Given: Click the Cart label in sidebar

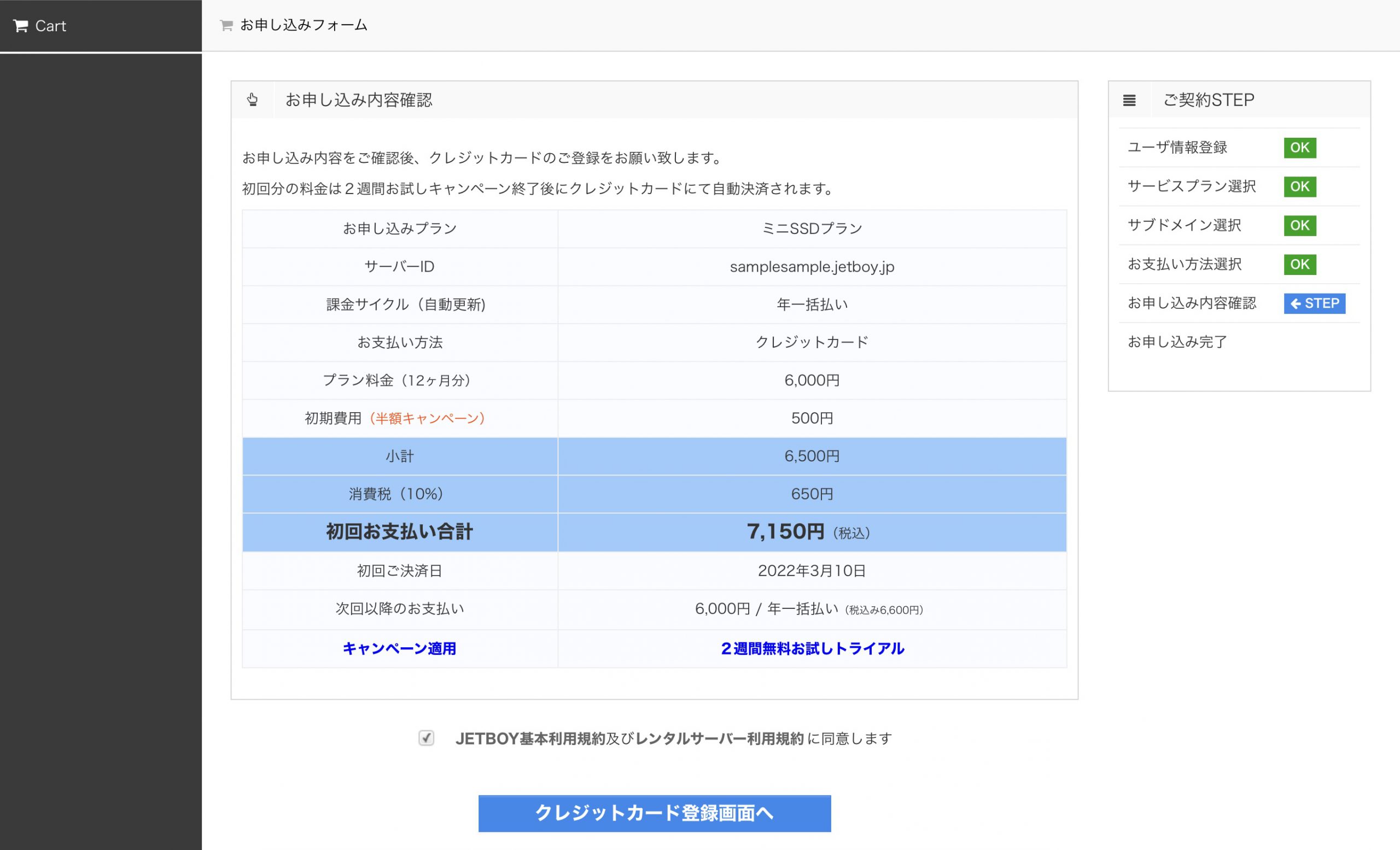Looking at the screenshot, I should [x=50, y=26].
